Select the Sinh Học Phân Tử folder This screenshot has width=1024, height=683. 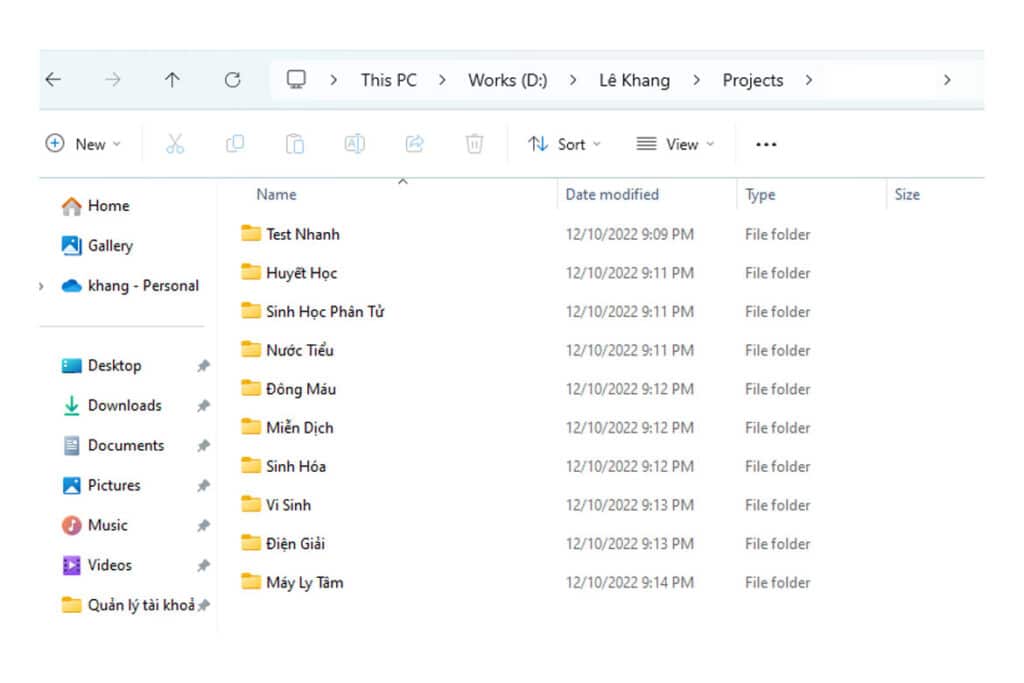click(x=312, y=311)
